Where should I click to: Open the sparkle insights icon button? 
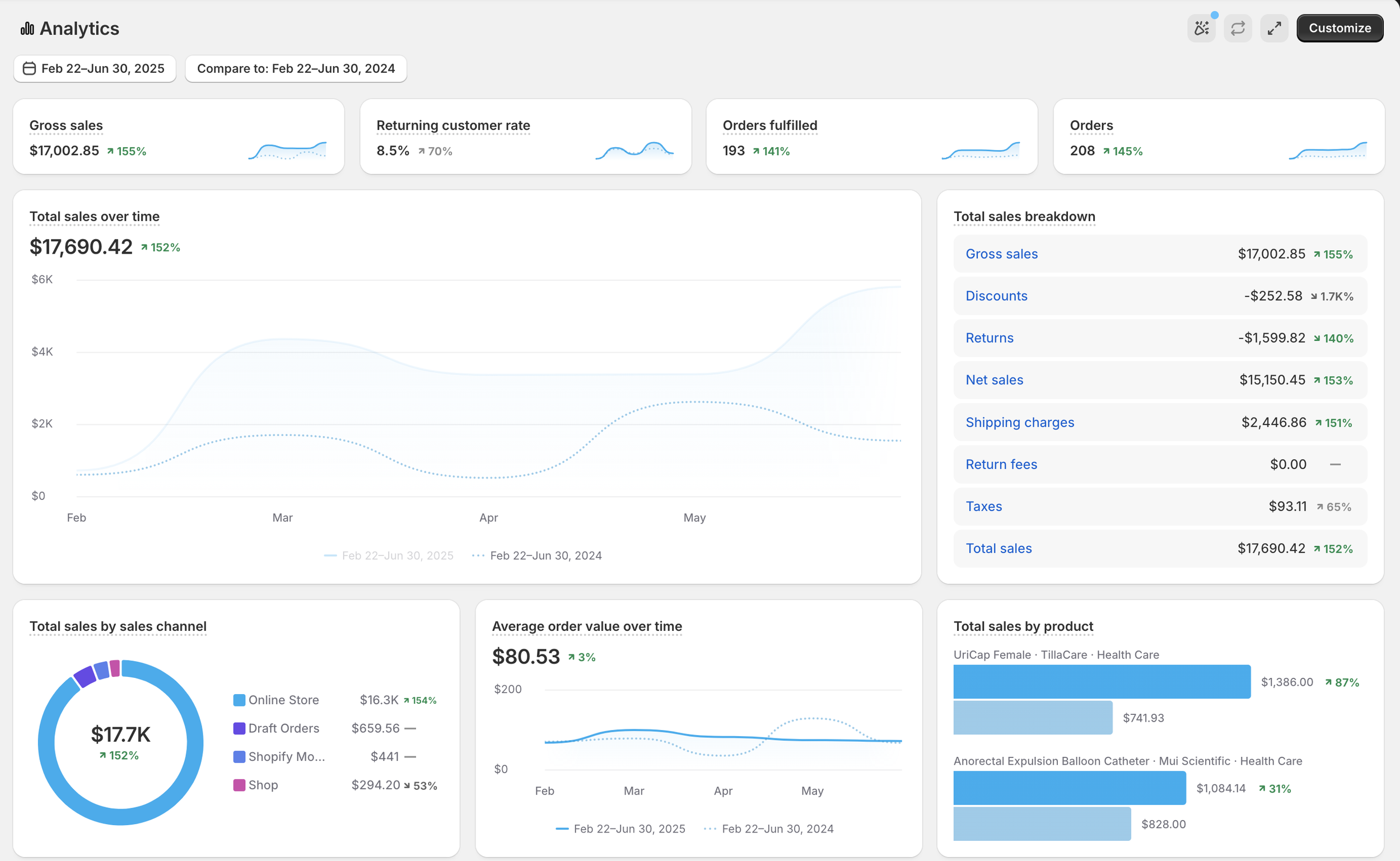click(x=1201, y=29)
